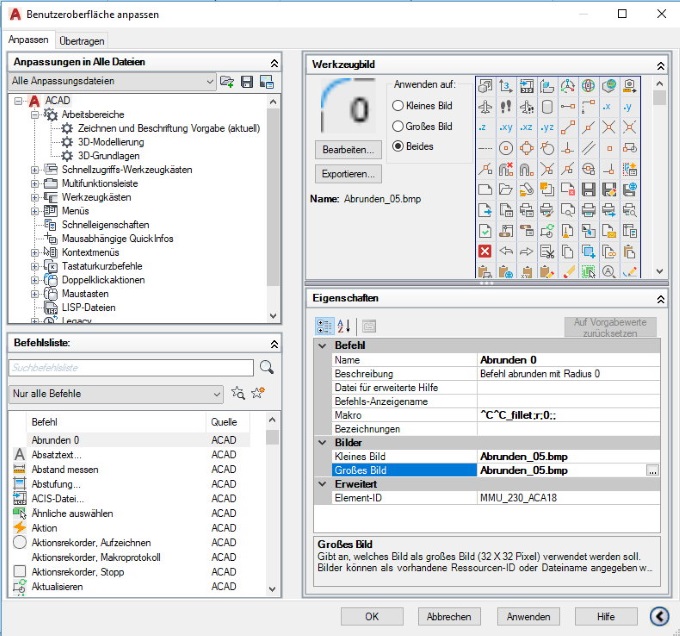Open the Nur alle Befehle filter dropdown
This screenshot has height=636, width=680.
click(x=216, y=393)
